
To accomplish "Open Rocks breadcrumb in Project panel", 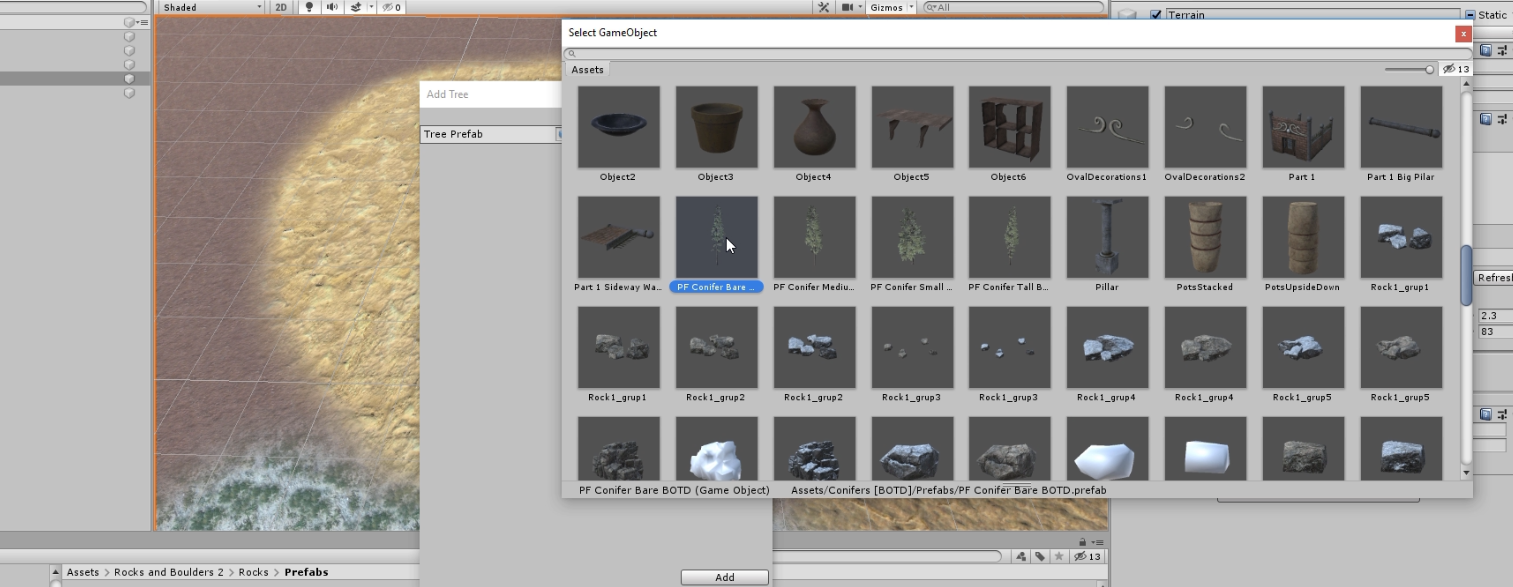I will (x=254, y=572).
